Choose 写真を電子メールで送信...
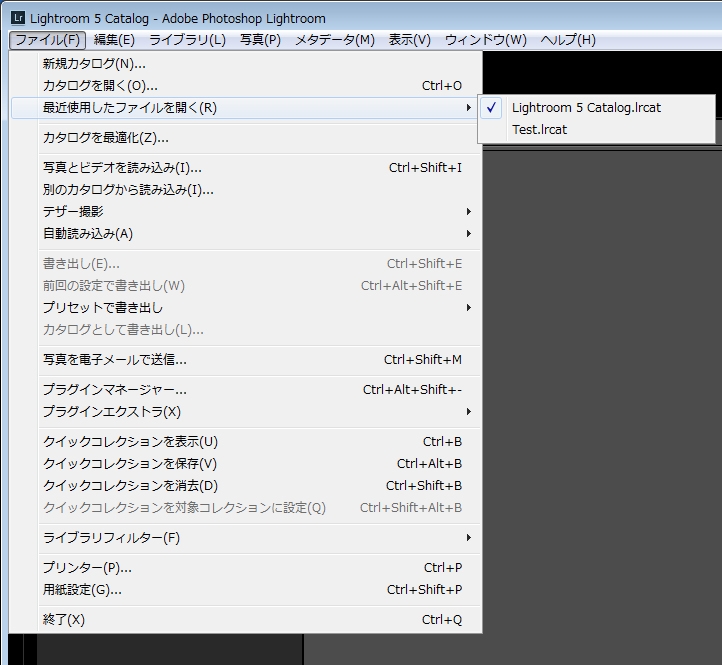The image size is (722, 665). click(246, 360)
